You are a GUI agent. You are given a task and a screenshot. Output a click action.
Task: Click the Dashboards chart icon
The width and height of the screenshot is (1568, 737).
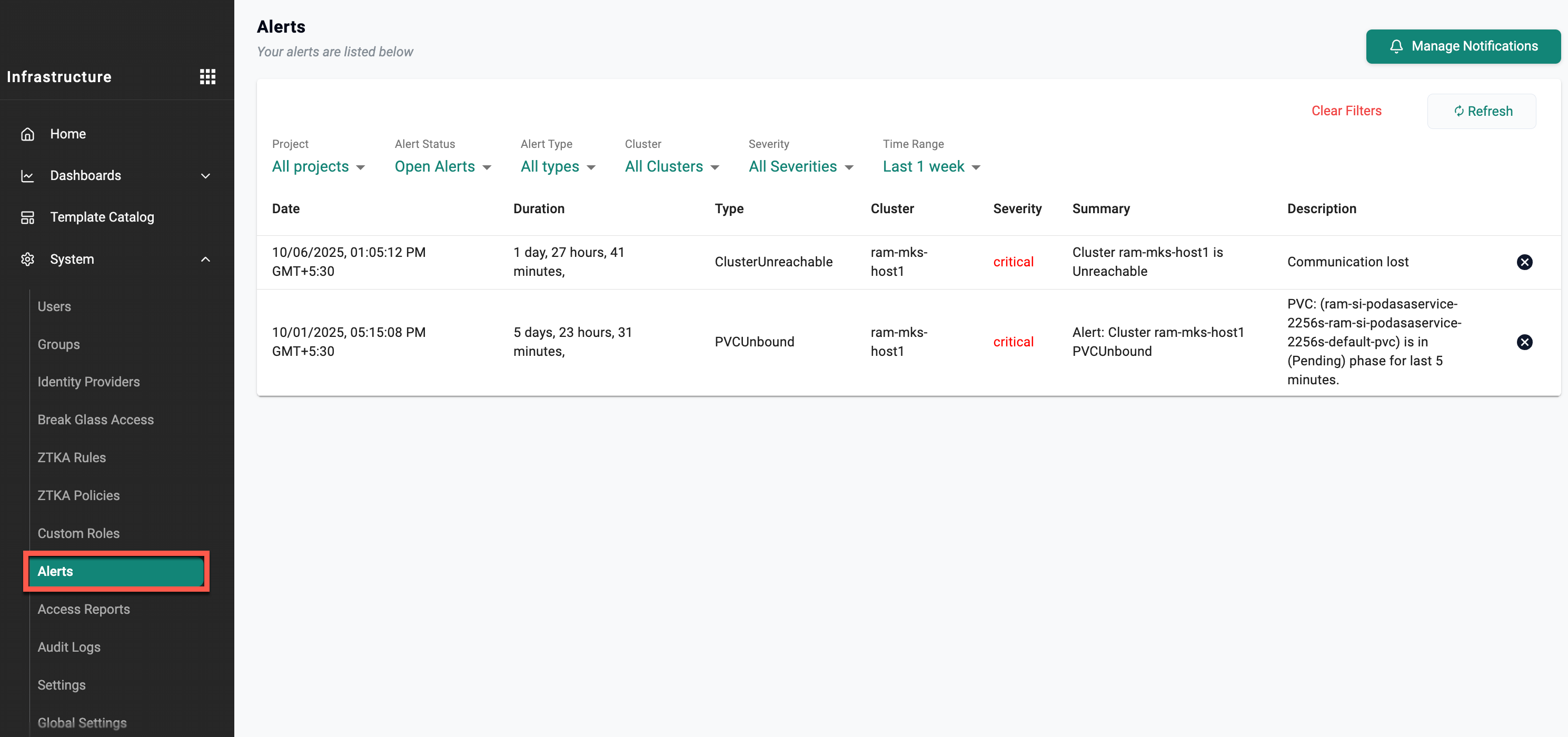27,176
